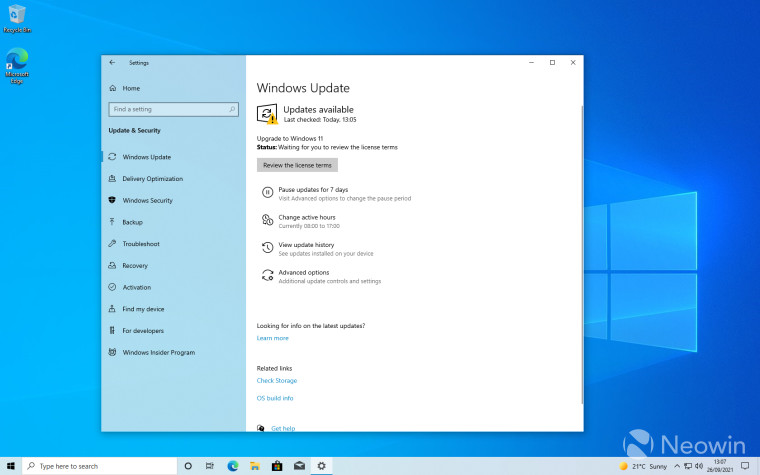Screen dimensions: 760x475
Task: Open the weather widget showing 21°C Sunny
Action: click(x=643, y=466)
